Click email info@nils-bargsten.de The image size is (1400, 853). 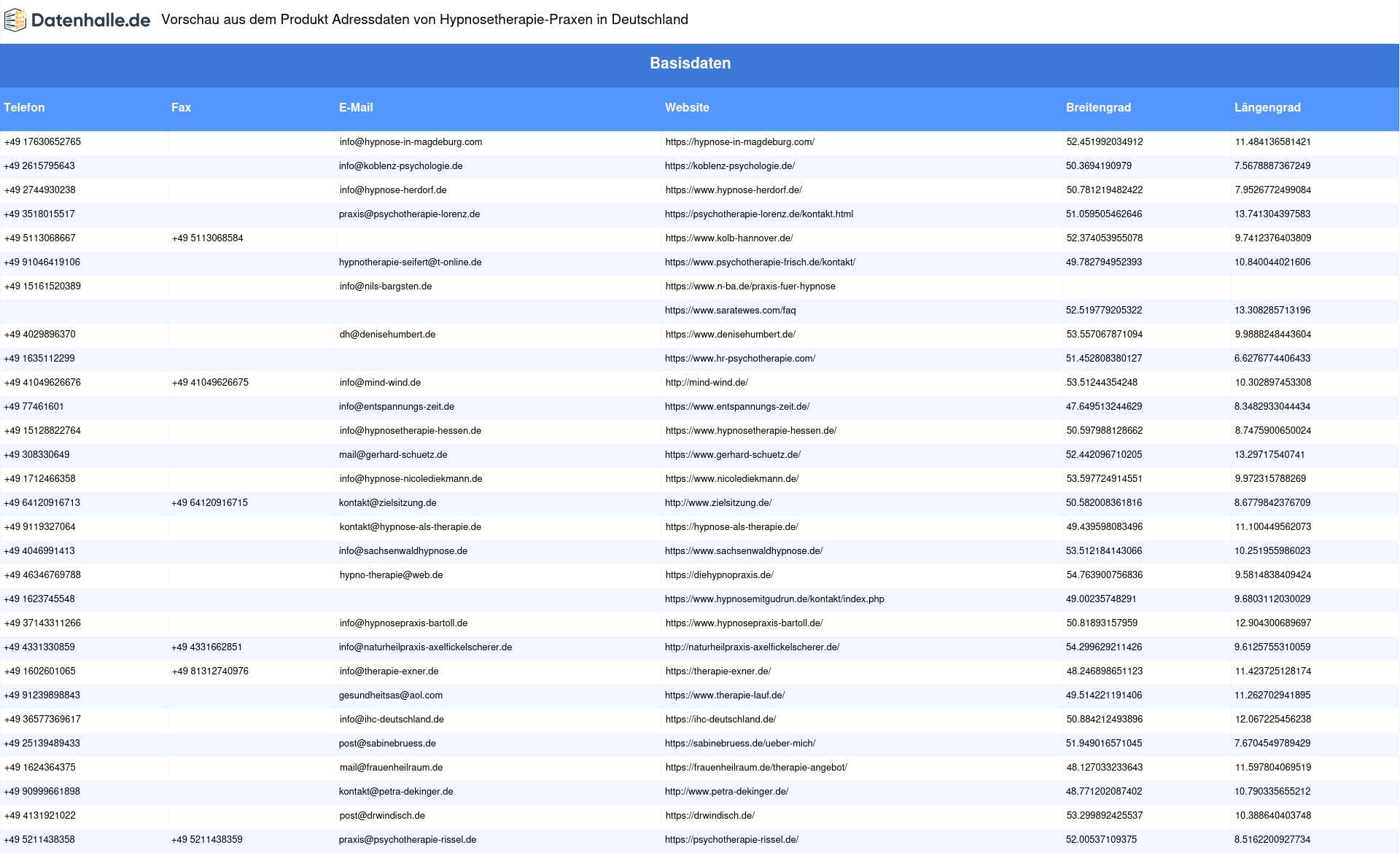click(386, 287)
